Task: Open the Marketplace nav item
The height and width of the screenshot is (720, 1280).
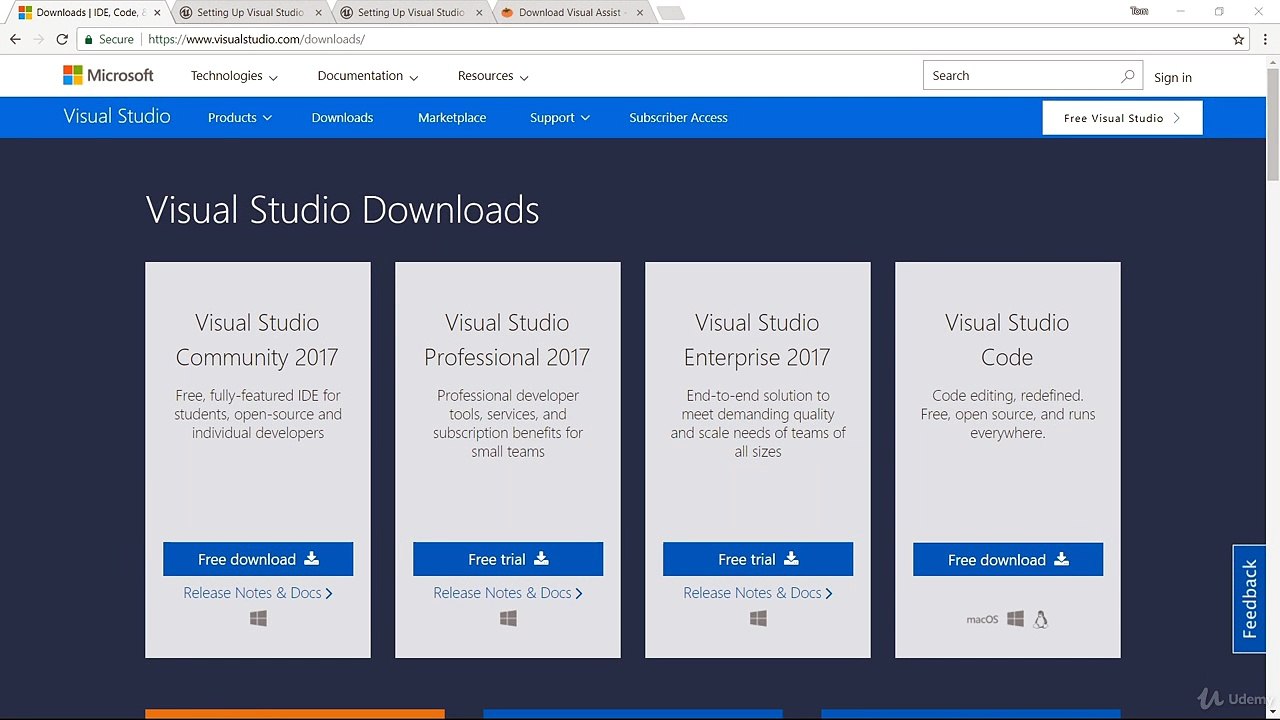Action: [x=452, y=118]
